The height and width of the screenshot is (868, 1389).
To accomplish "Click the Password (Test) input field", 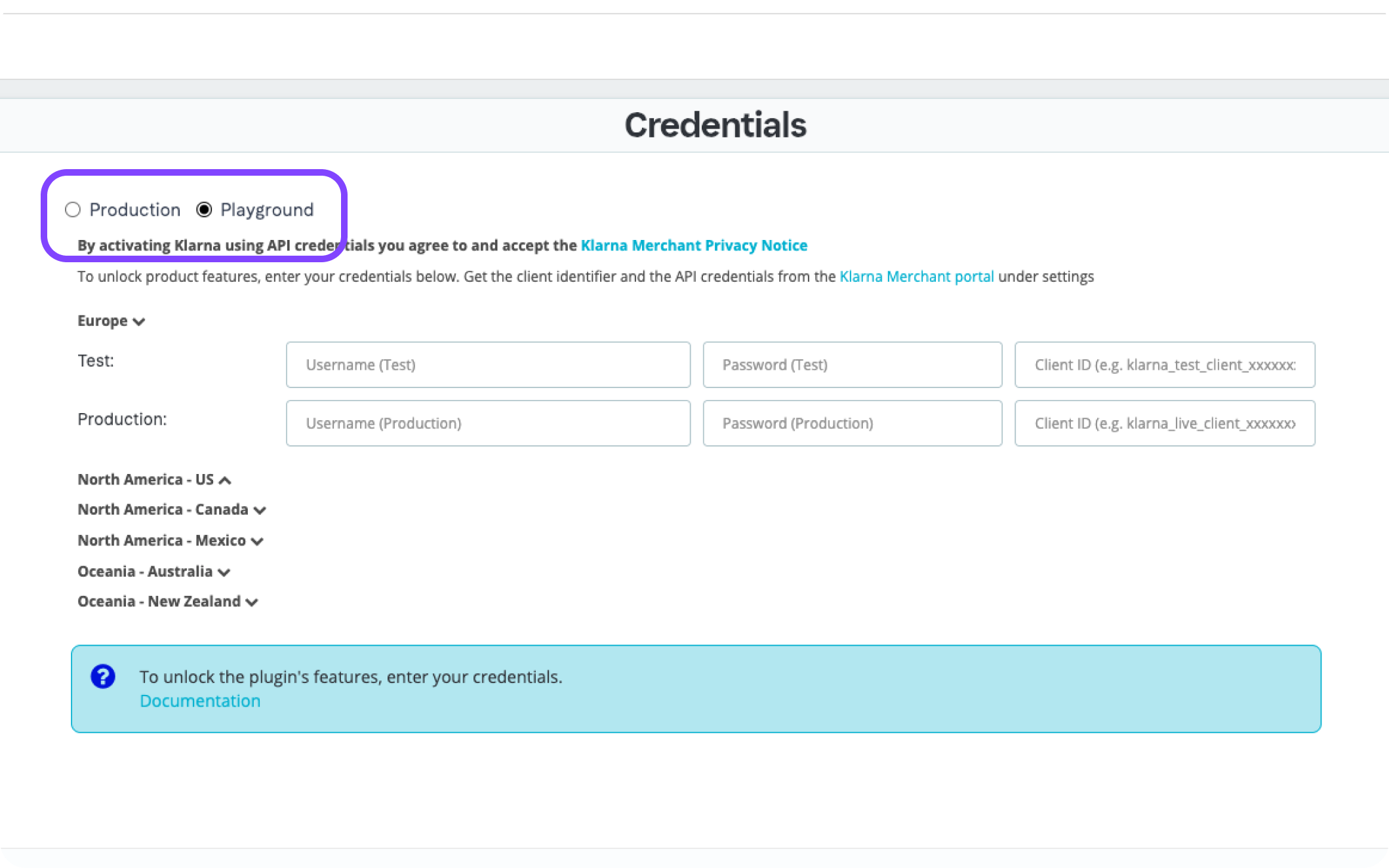I will (x=852, y=365).
